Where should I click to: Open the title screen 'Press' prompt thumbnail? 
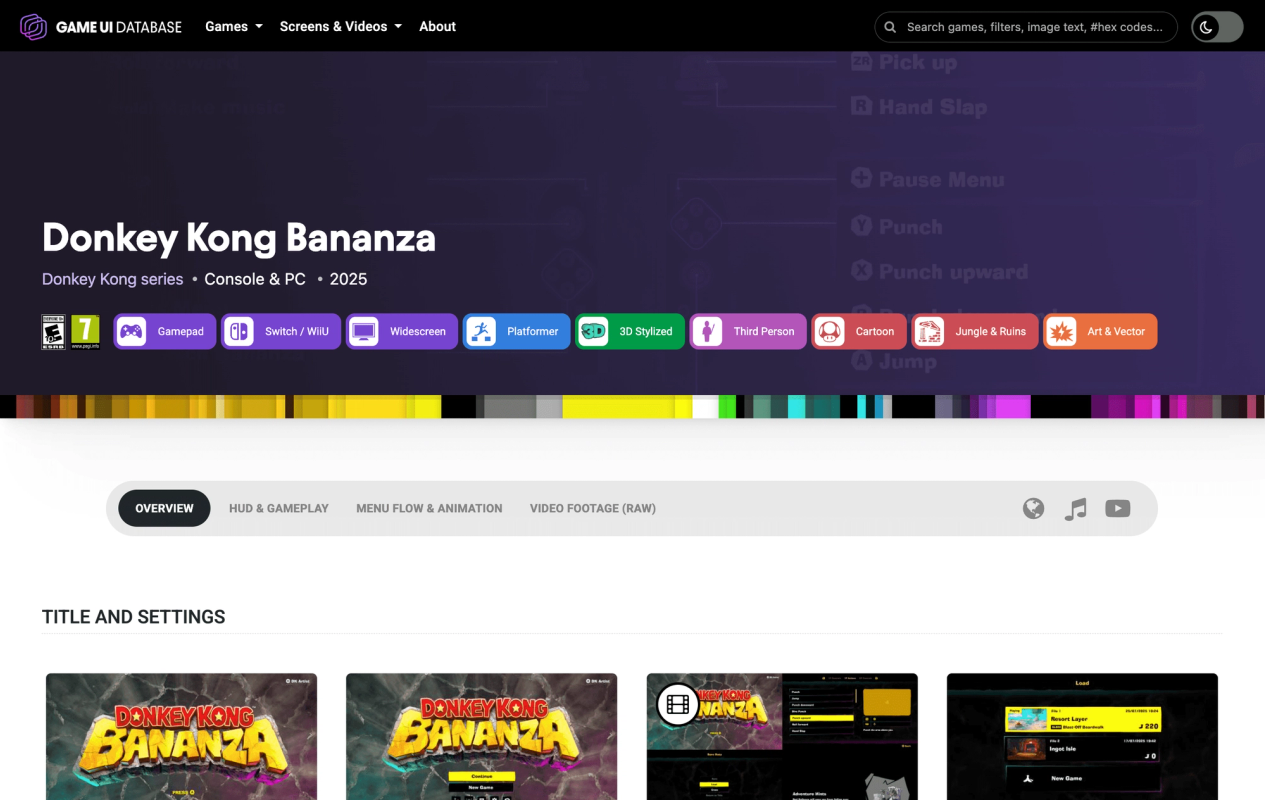(181, 737)
